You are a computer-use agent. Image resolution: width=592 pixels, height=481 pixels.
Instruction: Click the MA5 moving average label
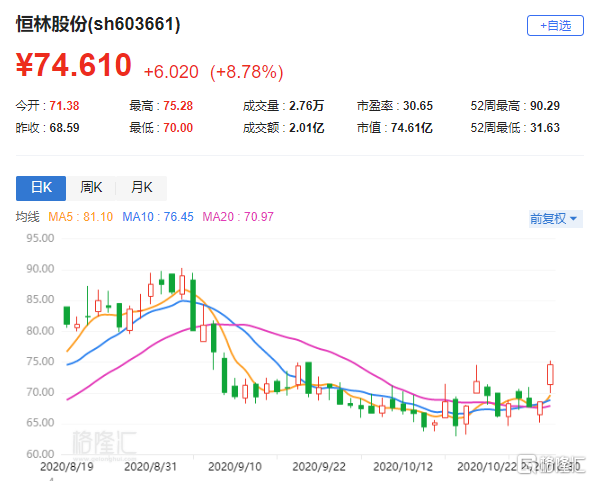tap(80, 217)
